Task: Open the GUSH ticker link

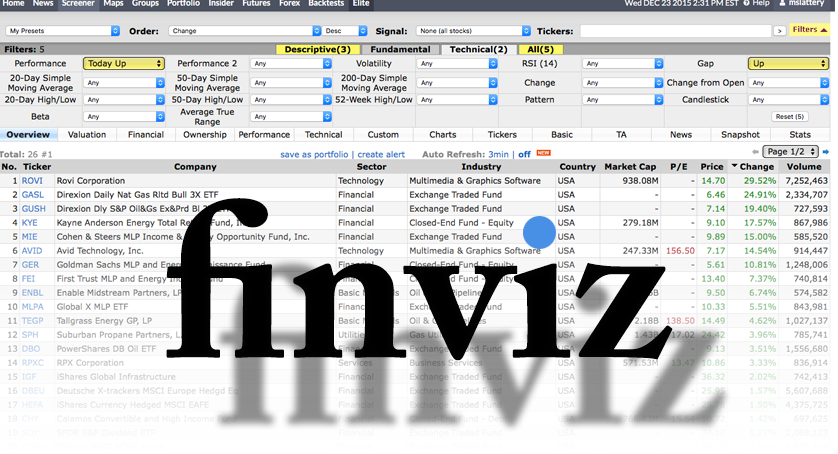Action: pos(34,209)
